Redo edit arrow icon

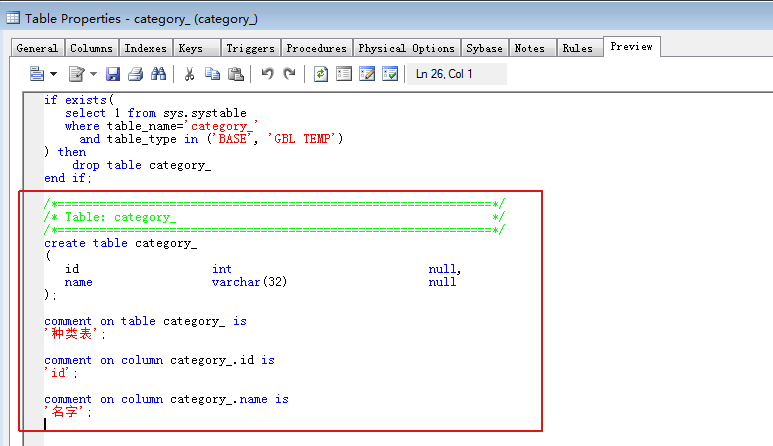pos(289,74)
